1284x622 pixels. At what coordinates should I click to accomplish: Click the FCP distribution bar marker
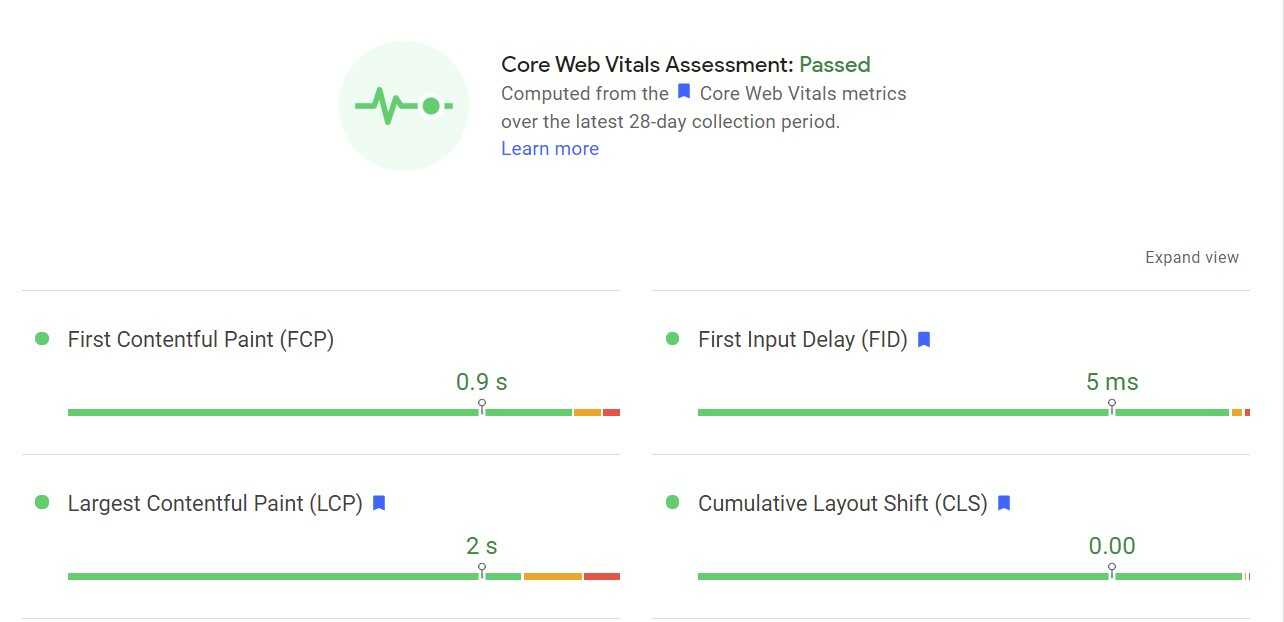coord(482,407)
